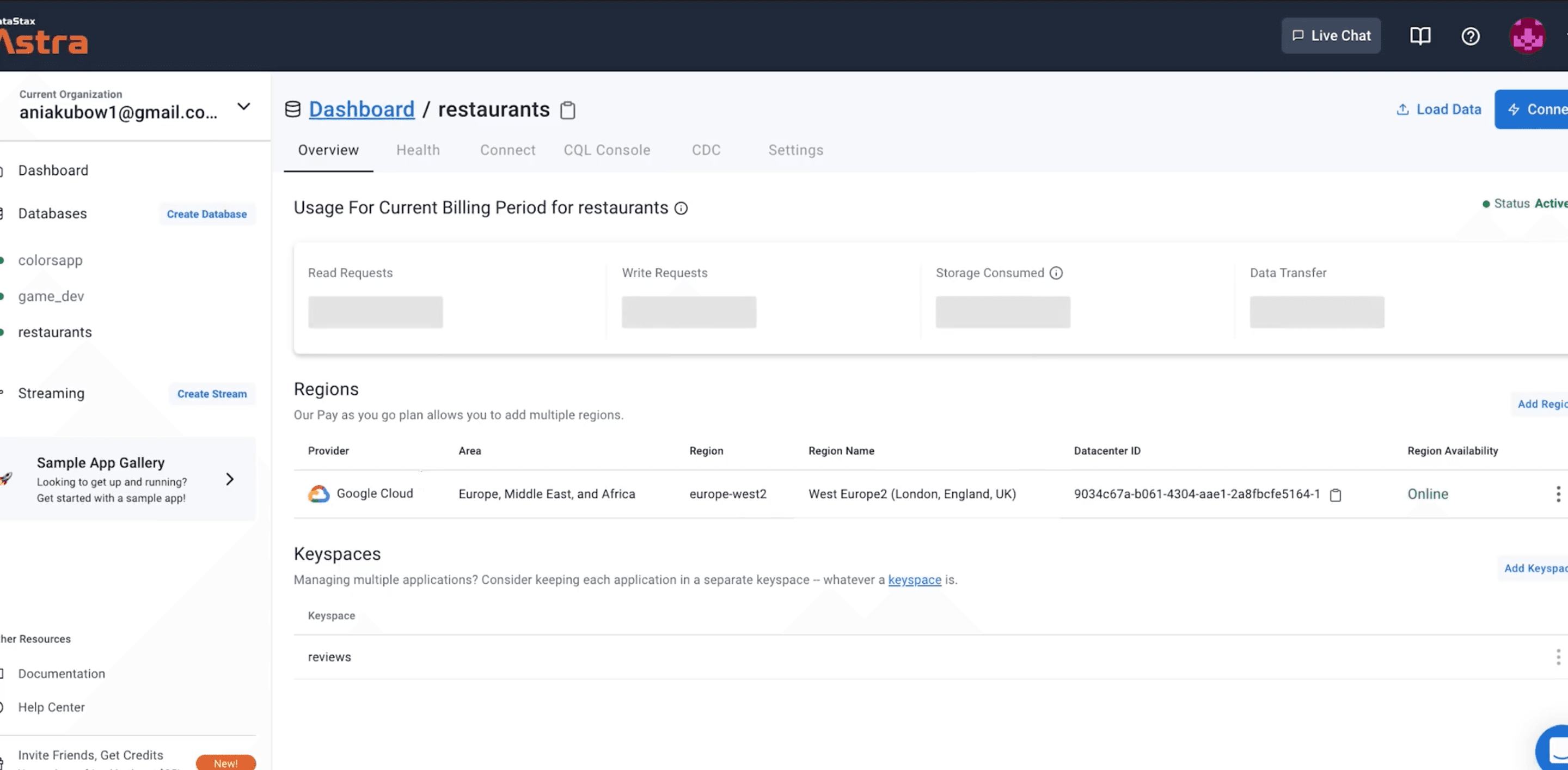Open the Documentation resource link
Viewport: 1568px width, 770px height.
(x=62, y=674)
